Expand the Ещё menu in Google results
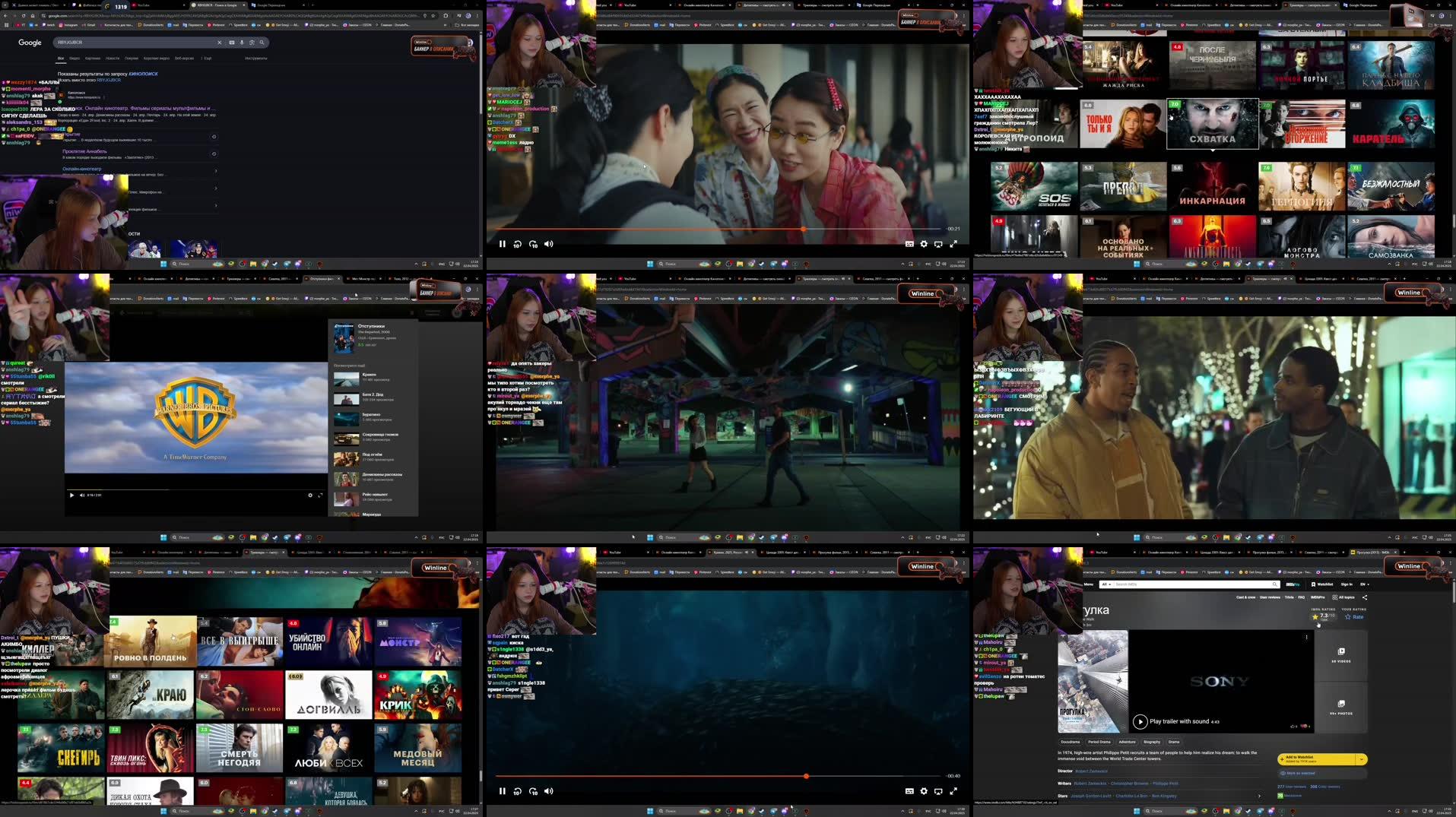The height and width of the screenshot is (817, 1456). pyautogui.click(x=207, y=58)
